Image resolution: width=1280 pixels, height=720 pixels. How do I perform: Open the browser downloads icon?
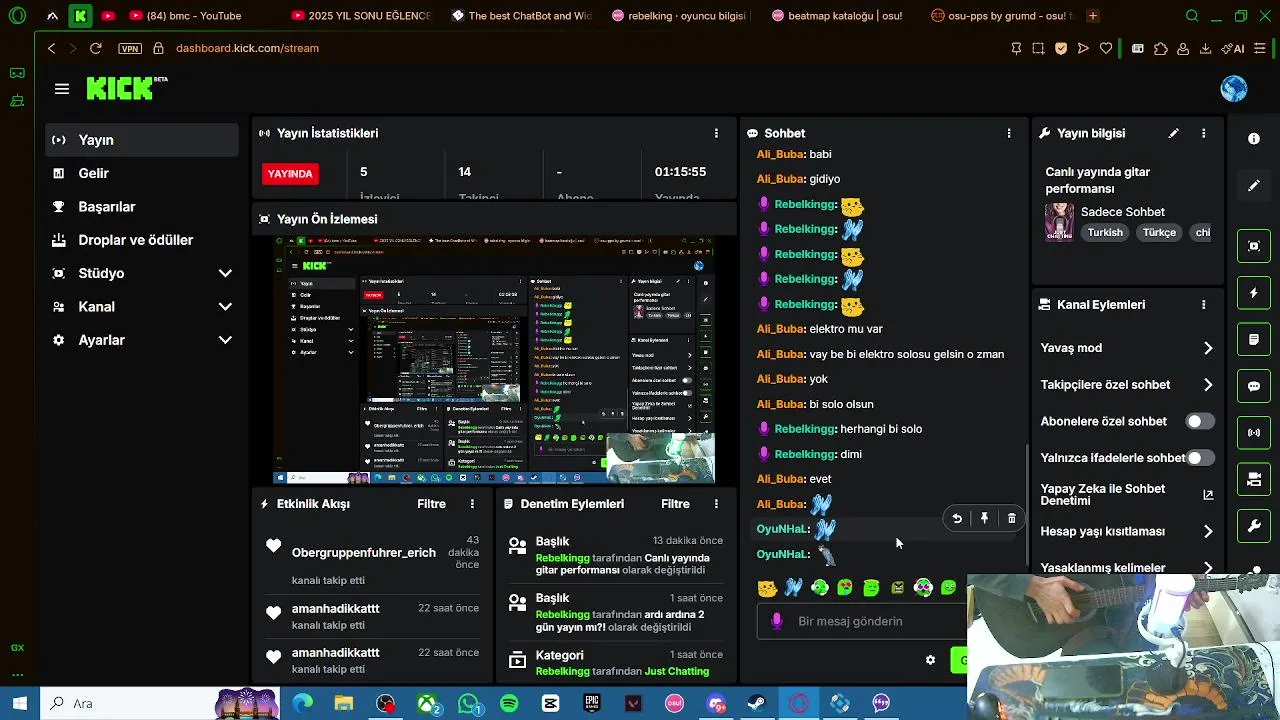point(1206,48)
